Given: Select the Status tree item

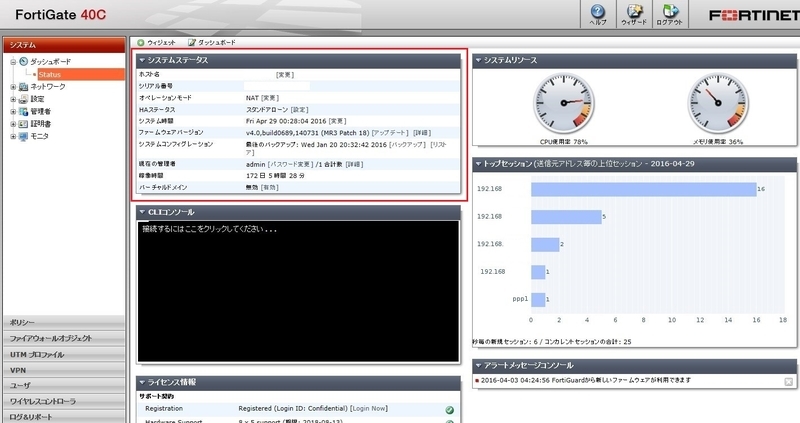Looking at the screenshot, I should 81,74.
